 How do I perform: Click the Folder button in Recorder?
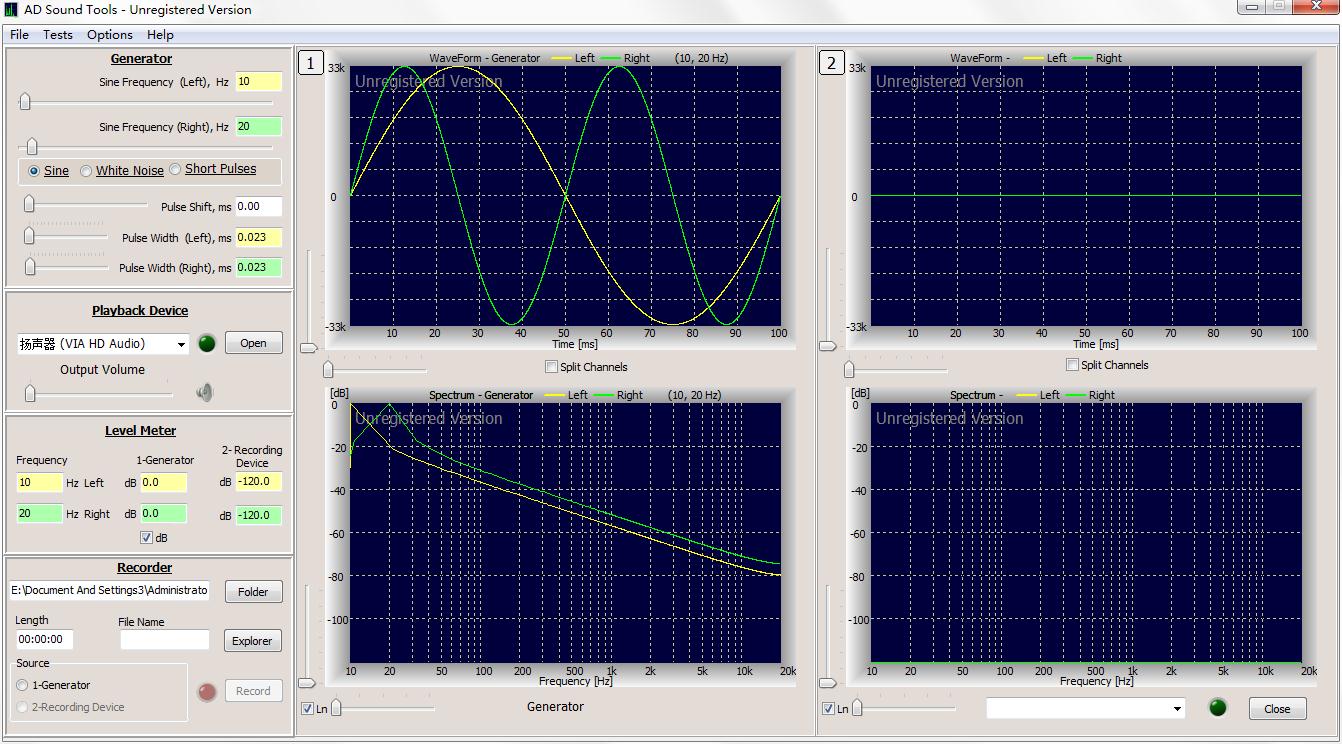click(253, 592)
